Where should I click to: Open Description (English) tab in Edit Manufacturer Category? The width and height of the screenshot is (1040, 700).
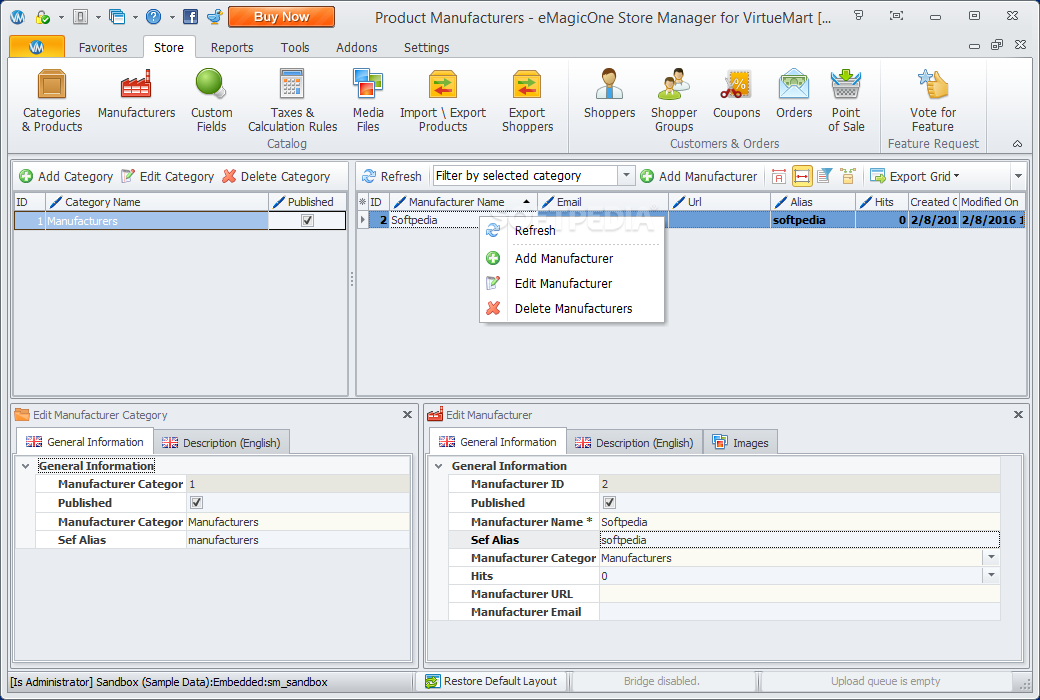tap(221, 443)
